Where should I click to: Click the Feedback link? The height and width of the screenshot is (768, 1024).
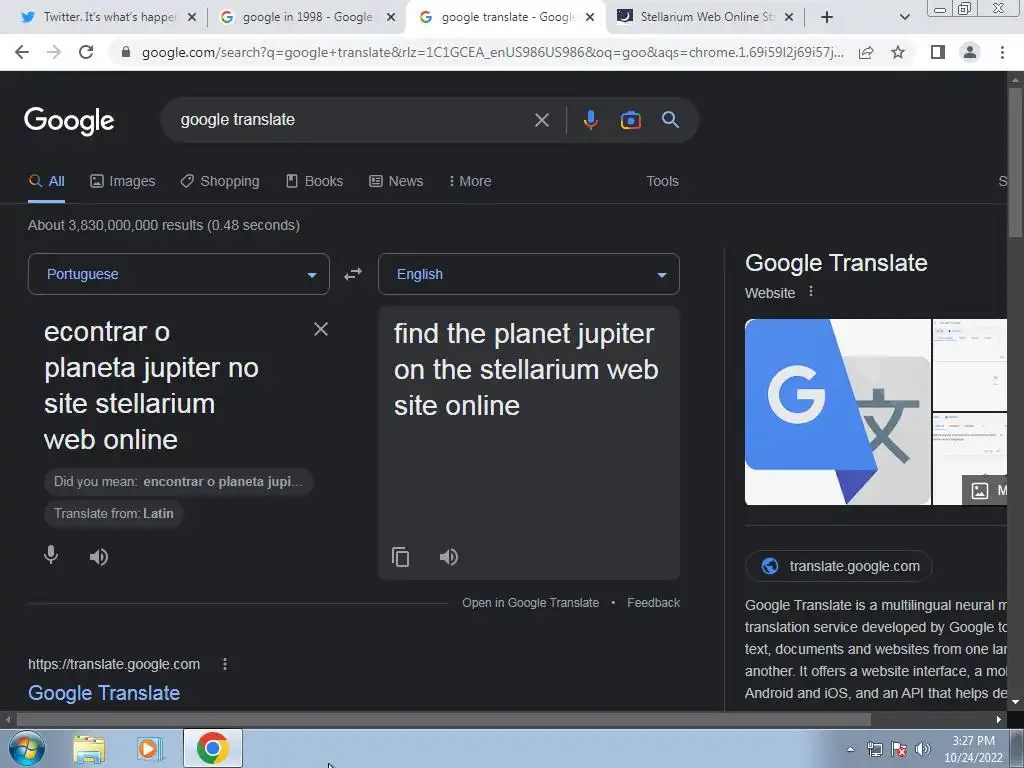tap(653, 603)
